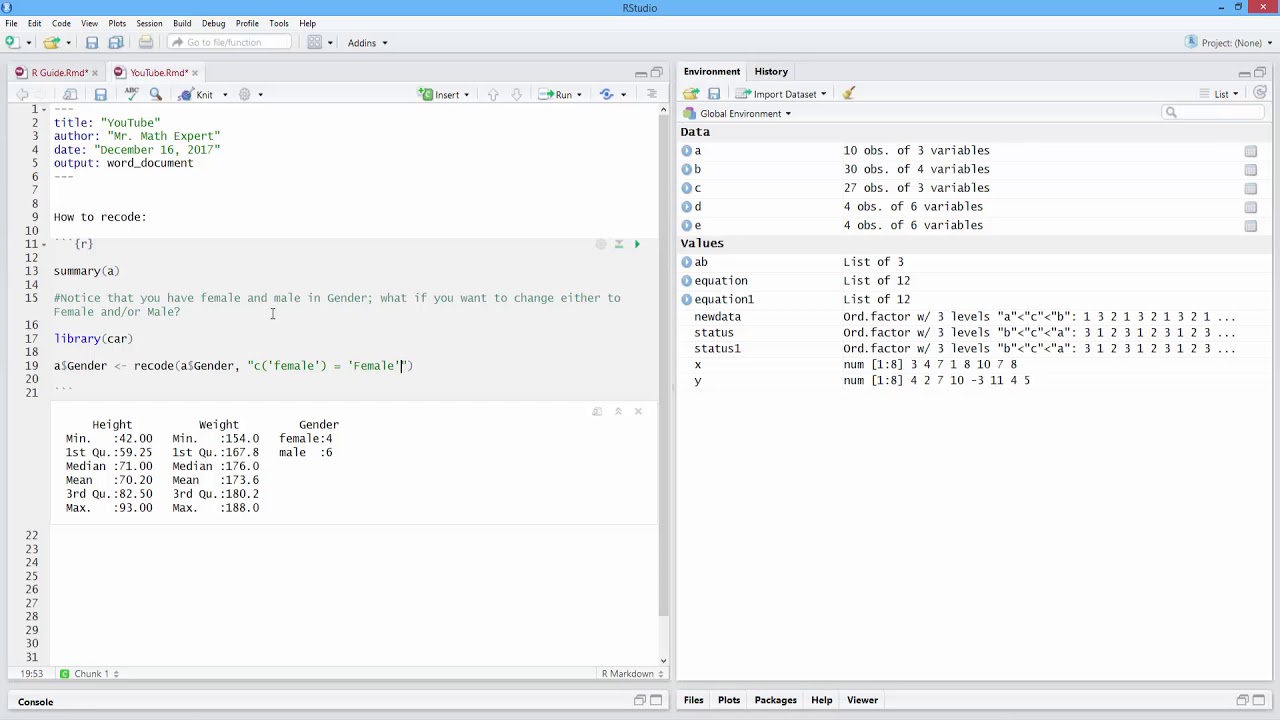Show chunk output in new window icon

point(597,411)
